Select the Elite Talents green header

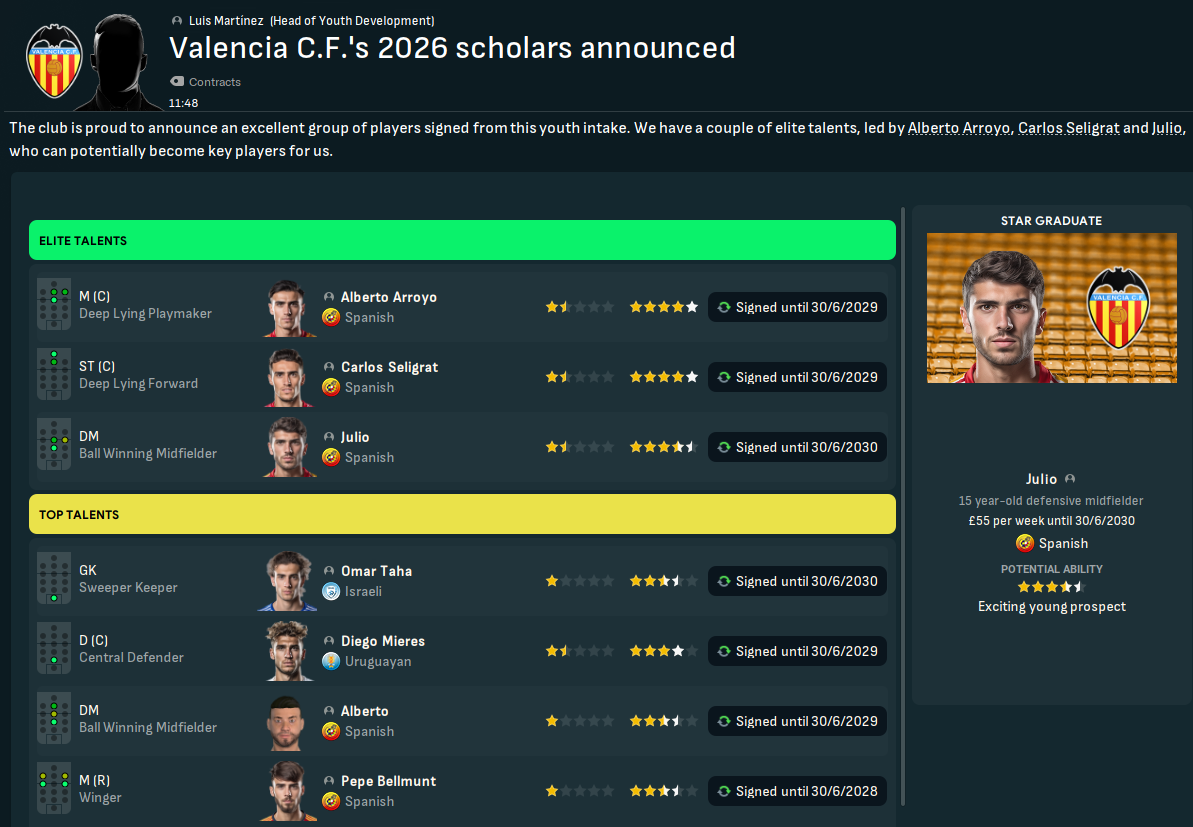(x=462, y=241)
